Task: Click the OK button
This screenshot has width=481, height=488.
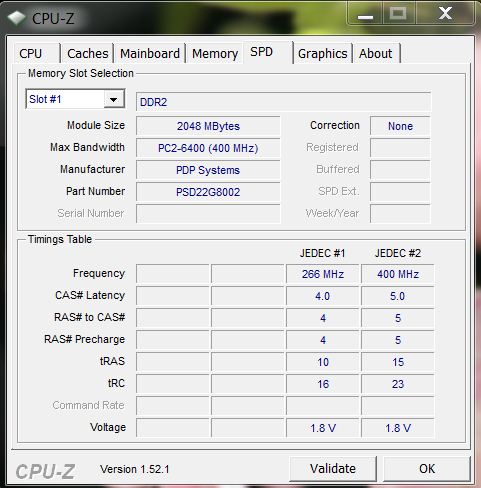Action: [427, 469]
